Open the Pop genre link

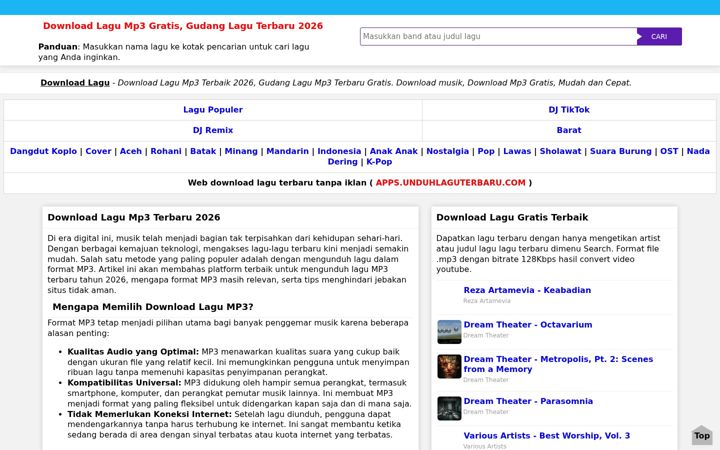pos(486,151)
